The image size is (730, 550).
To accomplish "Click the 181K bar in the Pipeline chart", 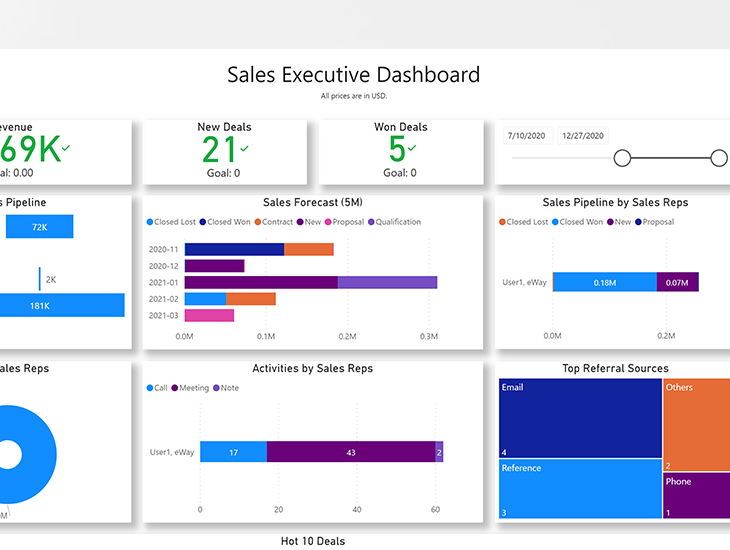I will [62, 305].
